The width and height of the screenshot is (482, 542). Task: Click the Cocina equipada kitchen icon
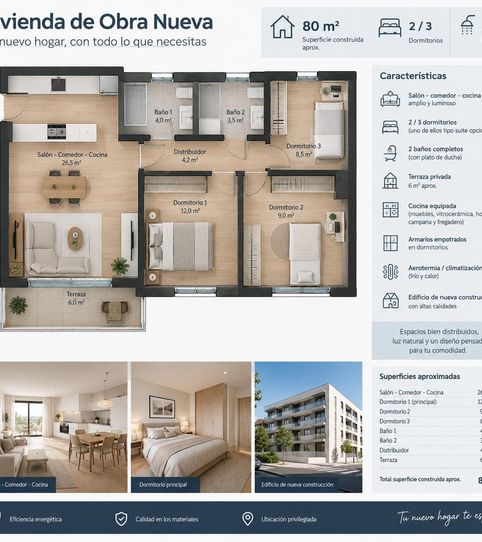[390, 210]
